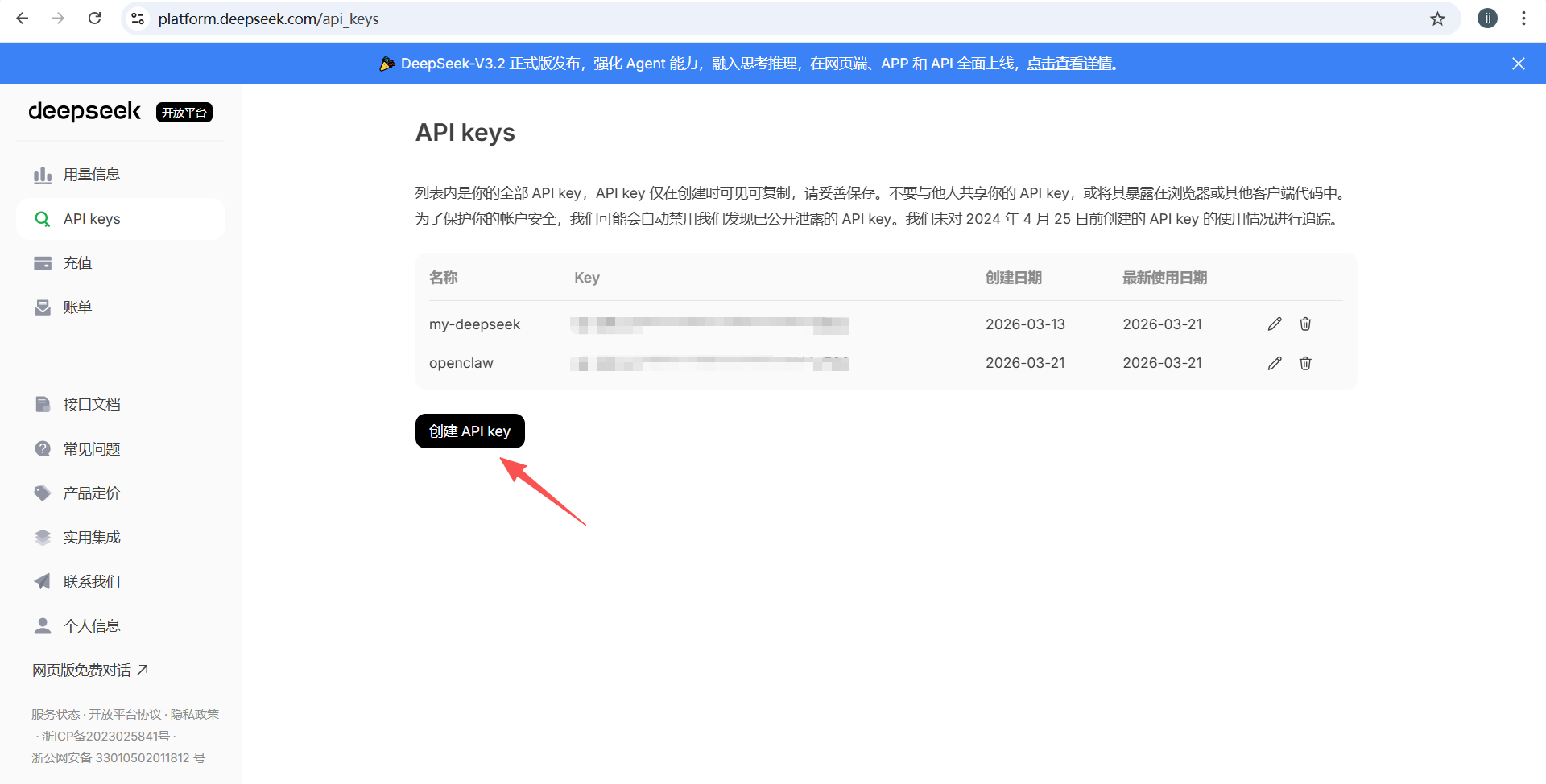This screenshot has width=1546, height=784.
Task: Click the 用量信息 bar chart icon
Action: click(43, 175)
